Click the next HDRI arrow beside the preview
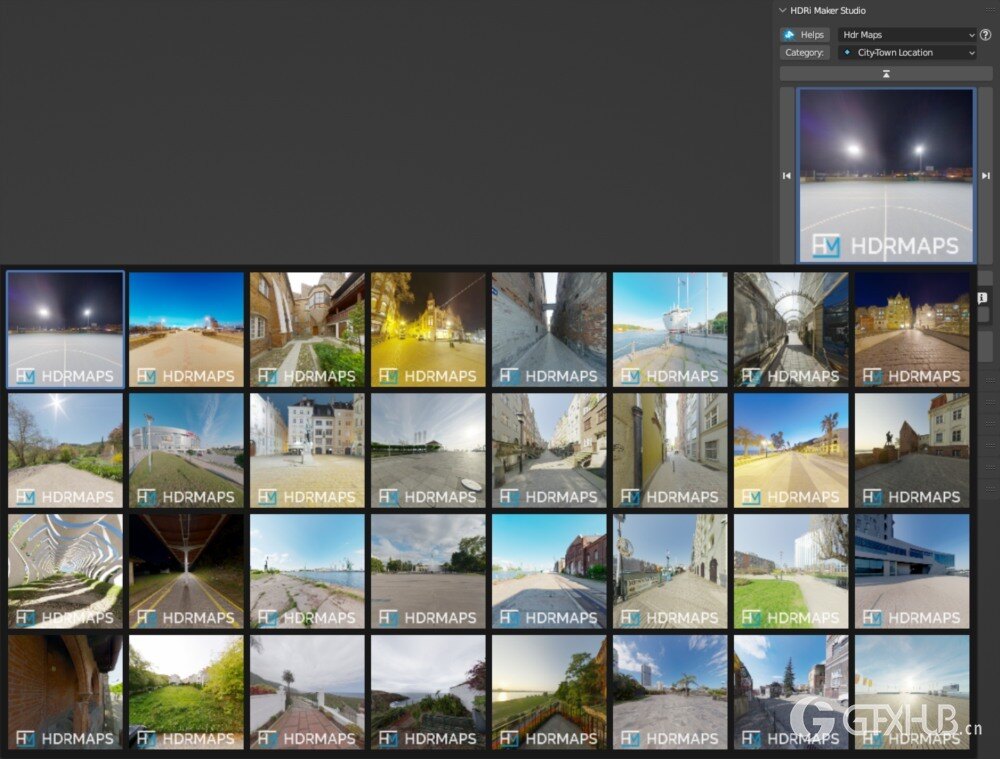1000x759 pixels. pyautogui.click(x=987, y=176)
